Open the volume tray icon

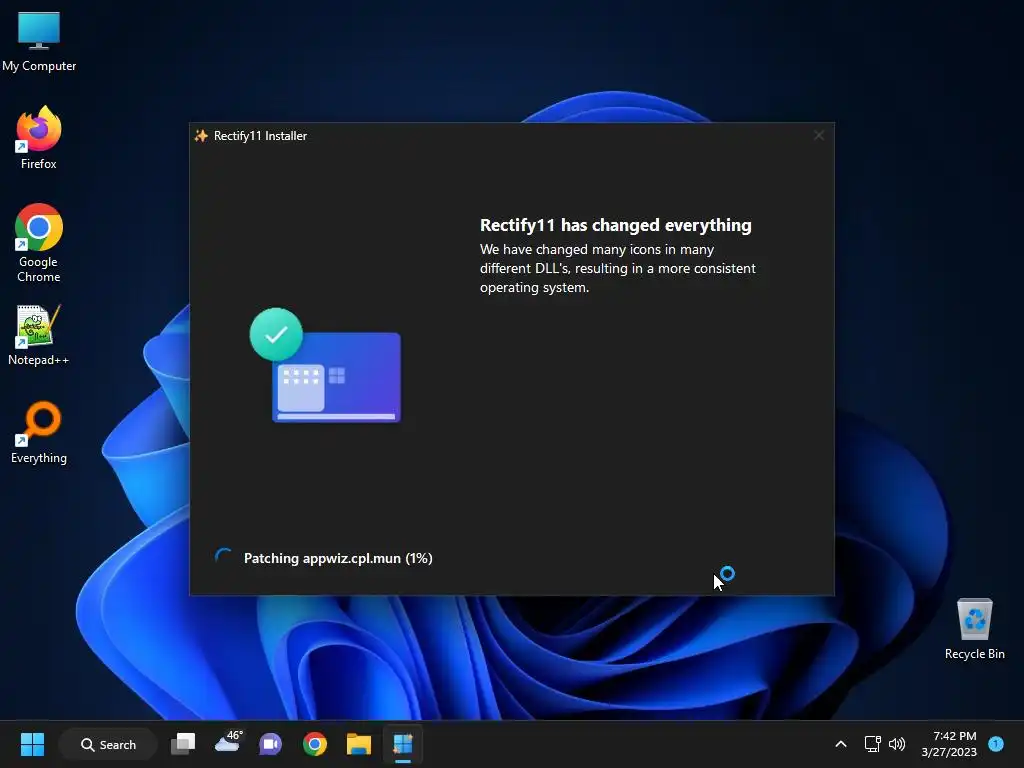[x=897, y=744]
